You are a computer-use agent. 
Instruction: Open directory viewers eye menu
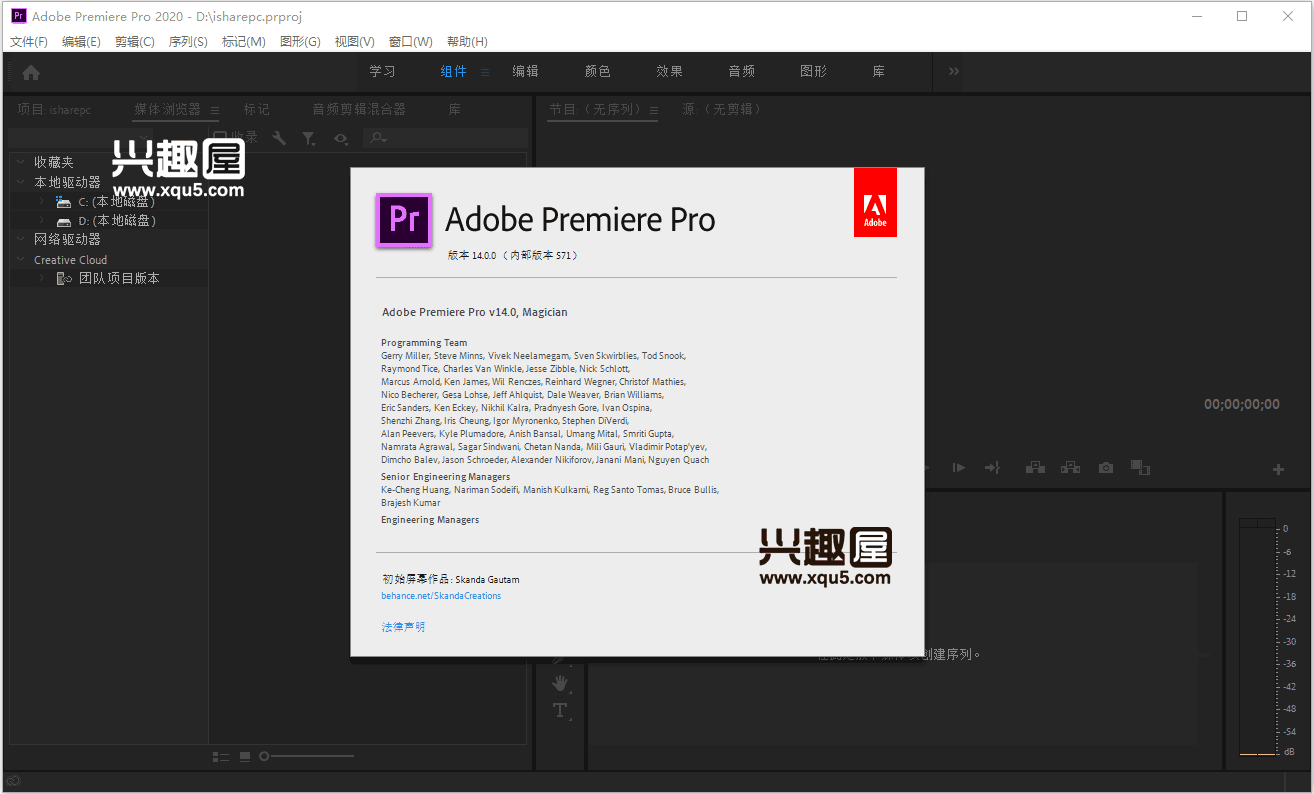pyautogui.click(x=341, y=139)
